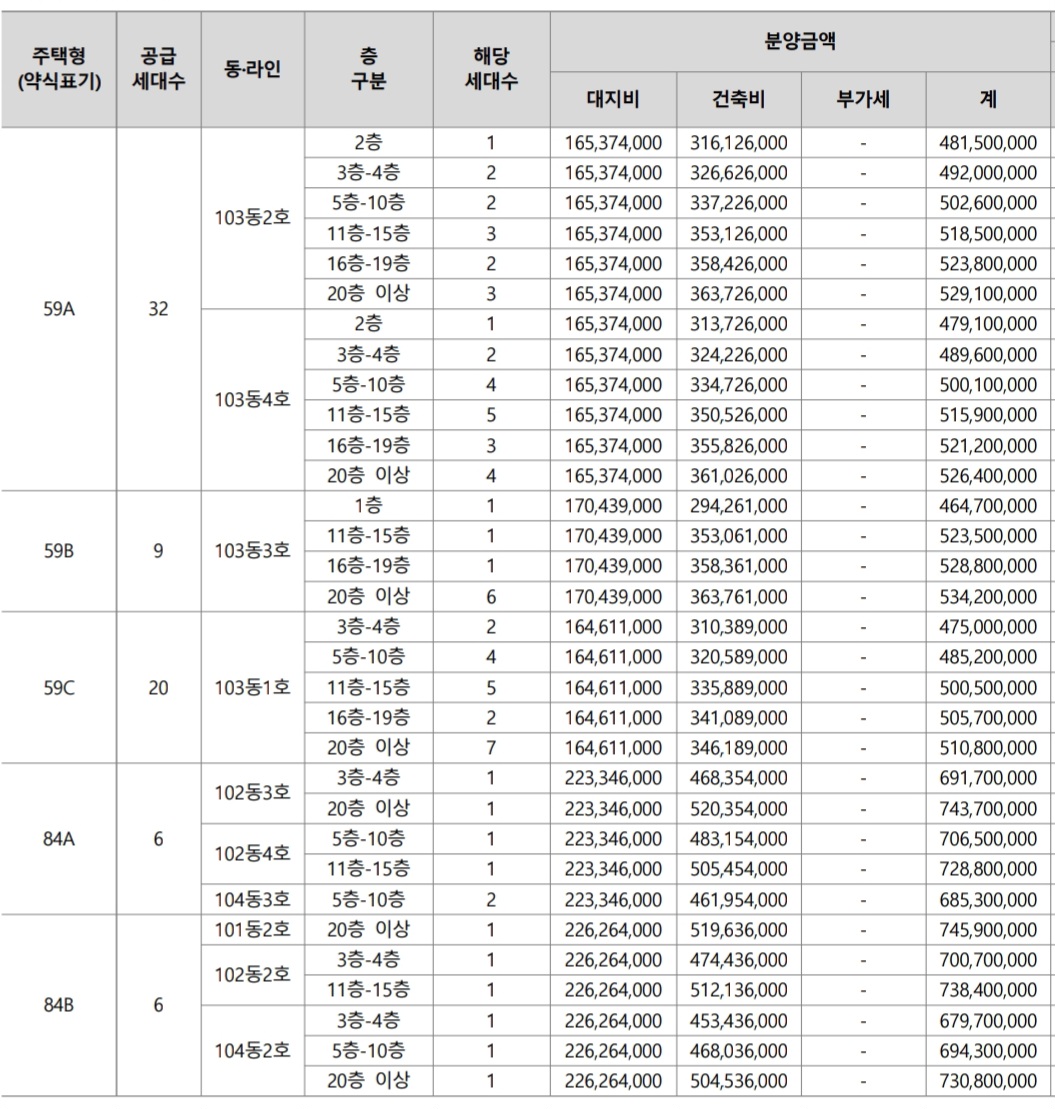1055x1109 pixels.
Task: Click total price 518,500,000
Action: click(x=989, y=233)
